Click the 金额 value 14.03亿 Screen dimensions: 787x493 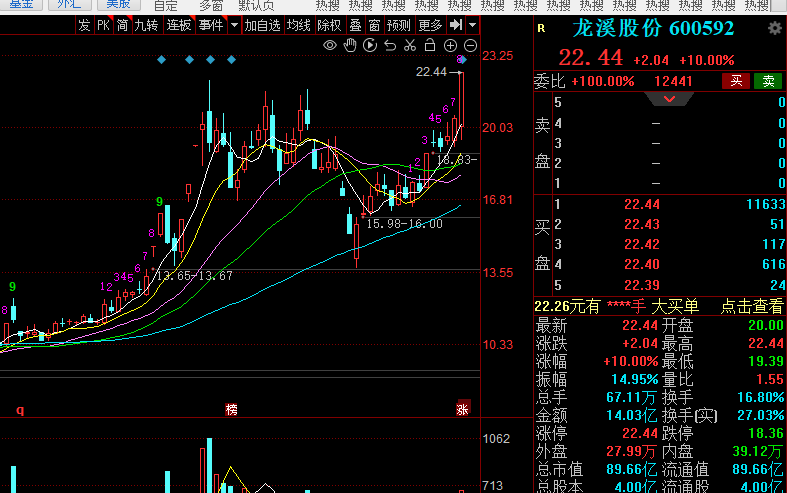click(632, 415)
